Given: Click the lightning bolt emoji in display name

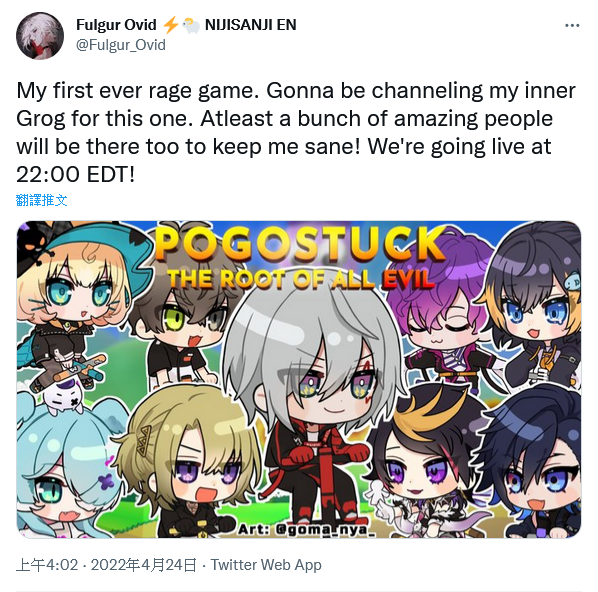Looking at the screenshot, I should [x=170, y=25].
